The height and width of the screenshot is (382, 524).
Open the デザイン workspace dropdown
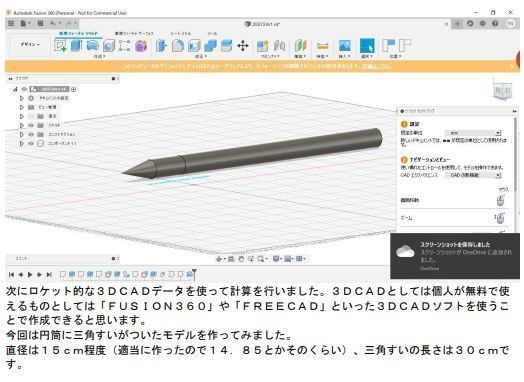click(x=30, y=44)
